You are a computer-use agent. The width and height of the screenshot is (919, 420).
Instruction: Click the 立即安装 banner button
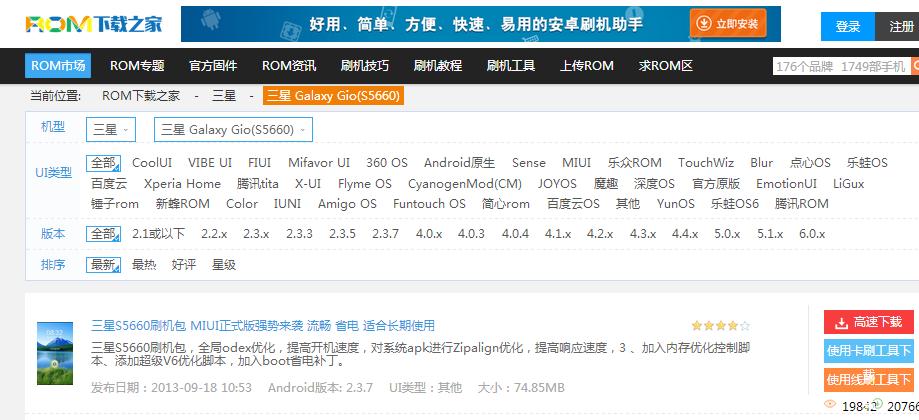(727, 24)
